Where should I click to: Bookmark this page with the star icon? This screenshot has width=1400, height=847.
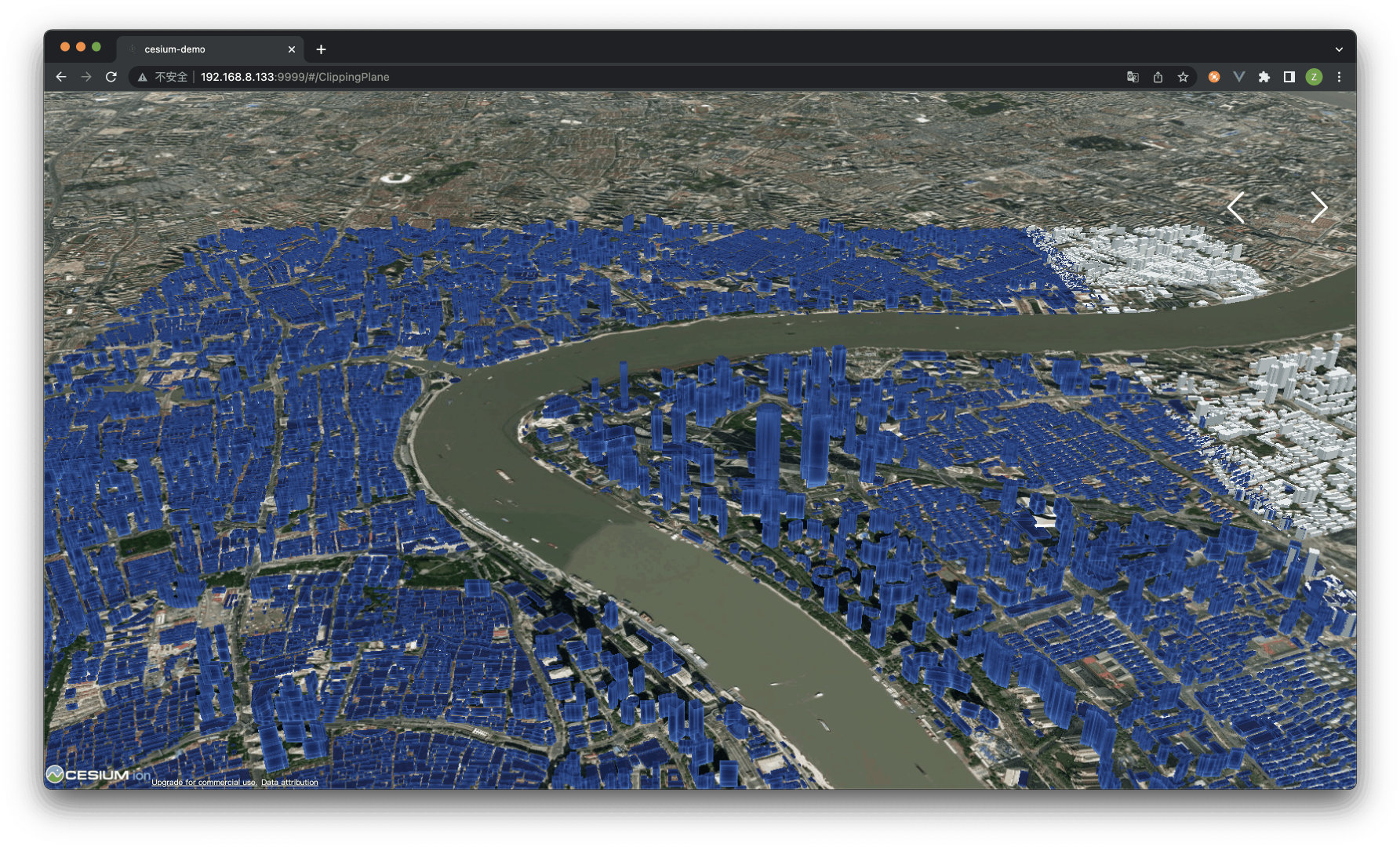click(1184, 77)
